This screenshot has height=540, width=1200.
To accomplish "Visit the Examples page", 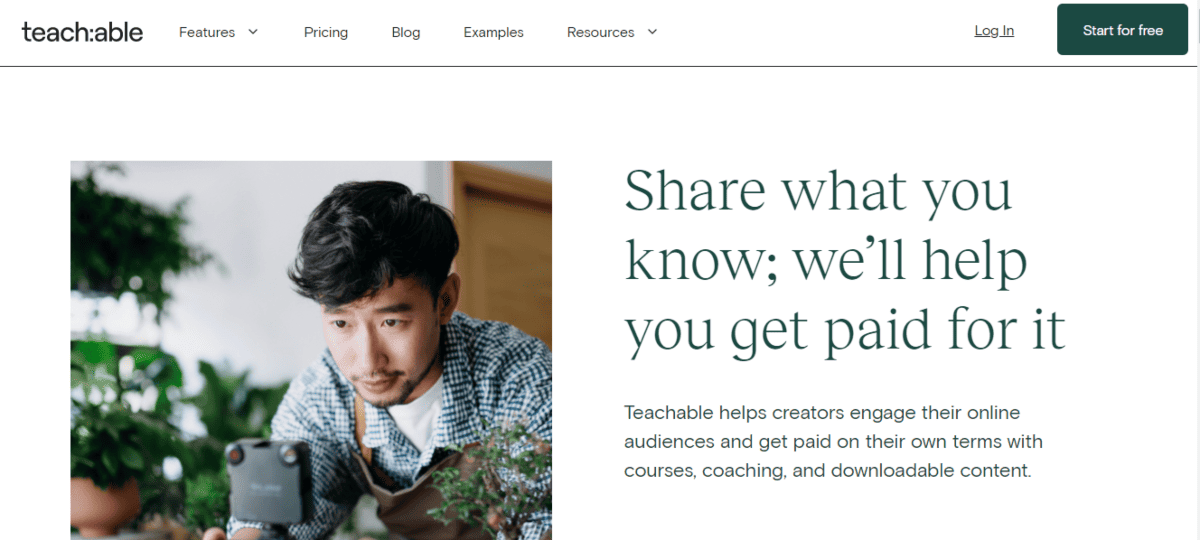I will tap(493, 32).
